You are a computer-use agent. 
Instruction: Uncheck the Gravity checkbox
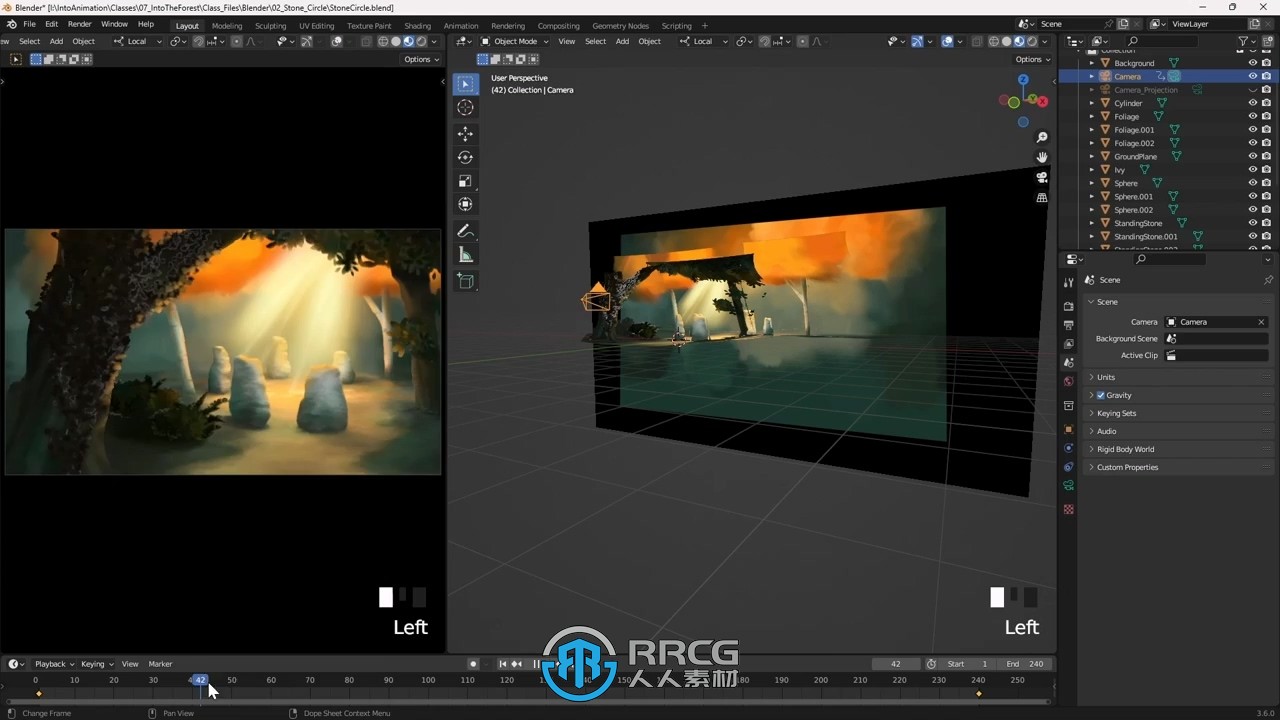(x=1101, y=395)
